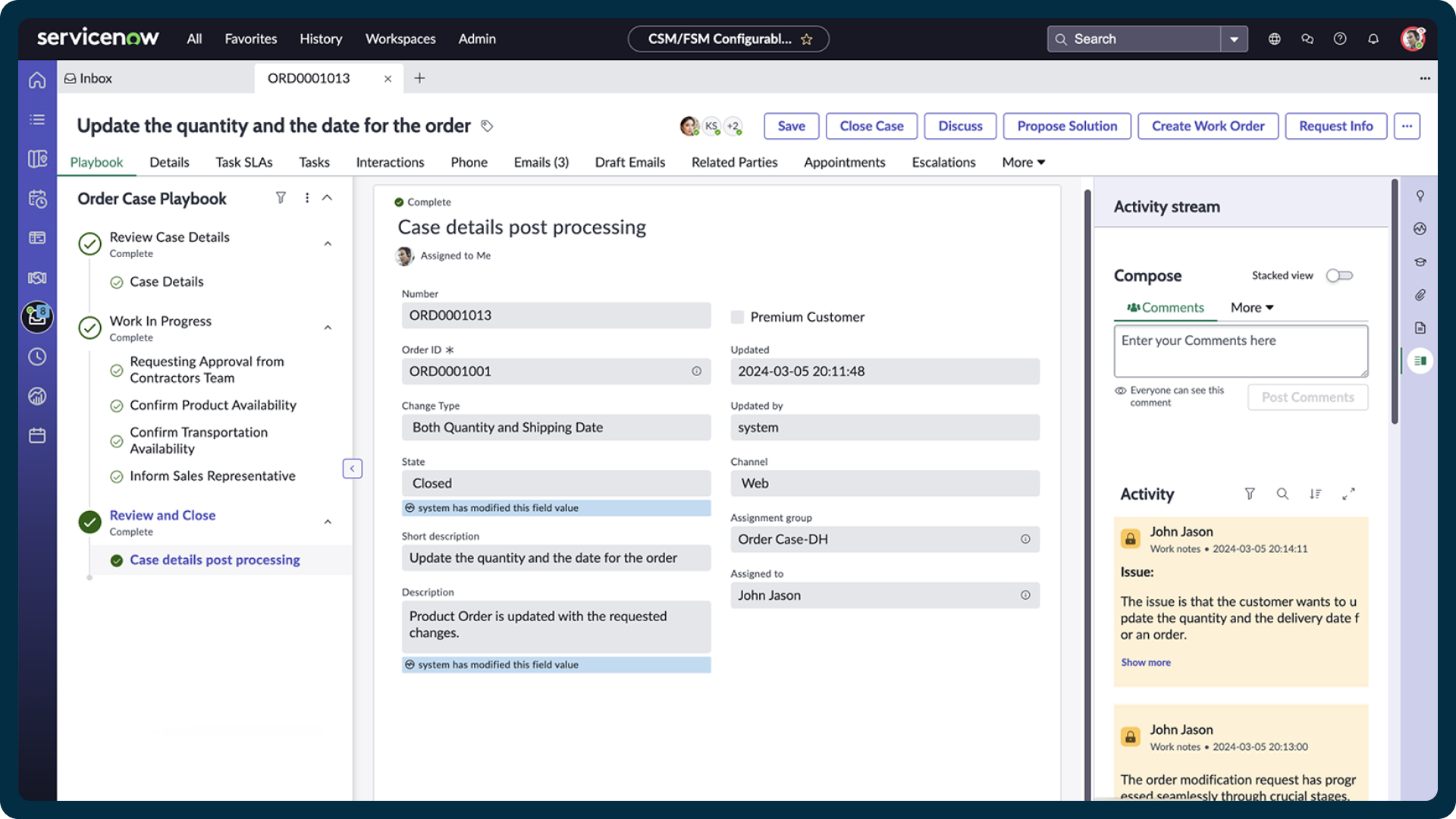Switch to the Task SLAs tab
The image size is (1456, 819).
243,162
